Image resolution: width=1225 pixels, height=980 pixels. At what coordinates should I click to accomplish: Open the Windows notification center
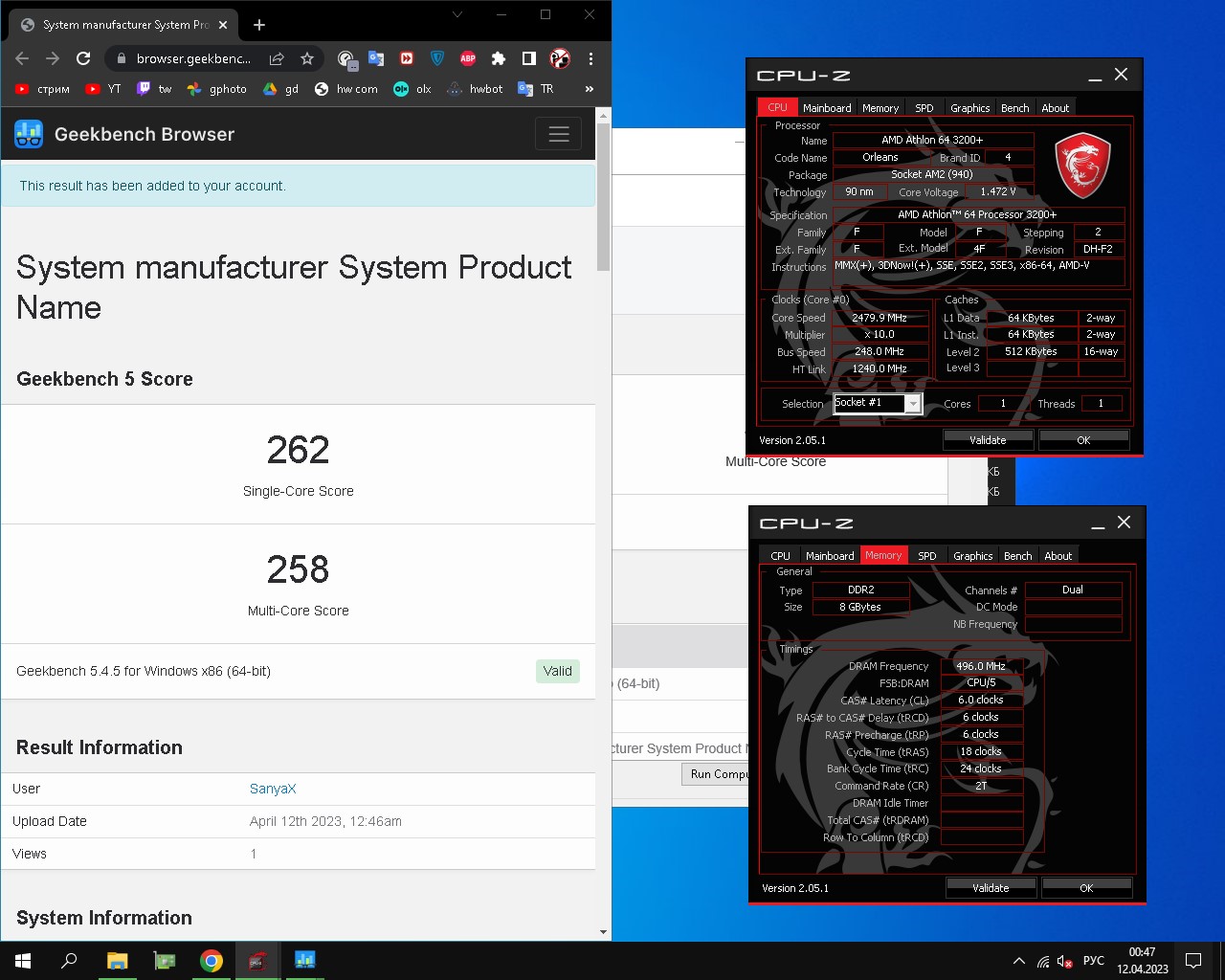coord(1193,960)
